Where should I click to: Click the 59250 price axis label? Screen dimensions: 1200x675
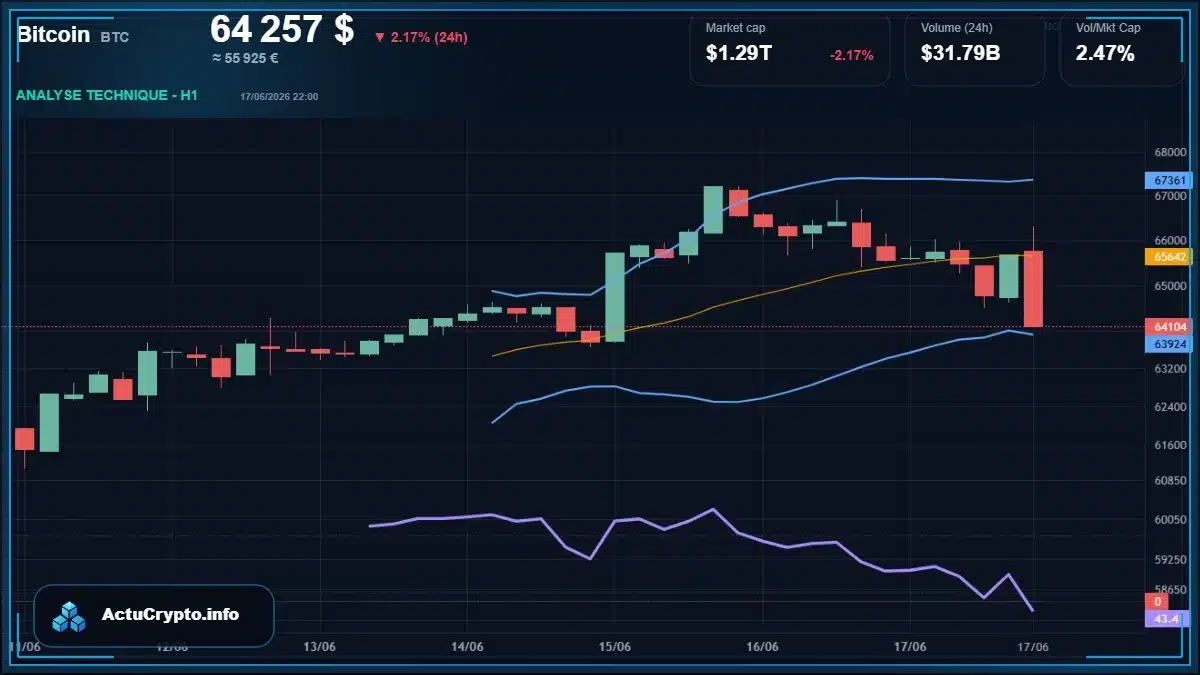(x=1170, y=559)
